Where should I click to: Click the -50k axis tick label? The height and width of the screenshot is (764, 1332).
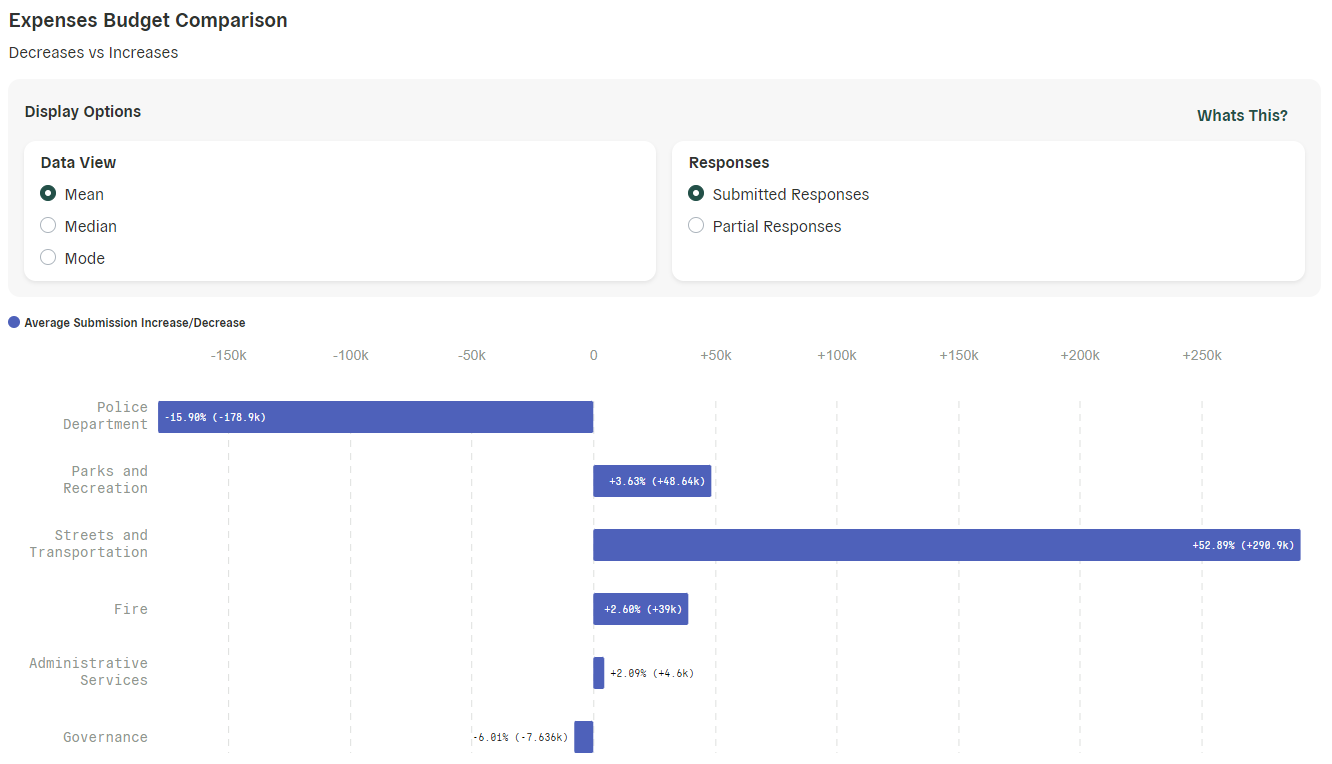pos(472,356)
